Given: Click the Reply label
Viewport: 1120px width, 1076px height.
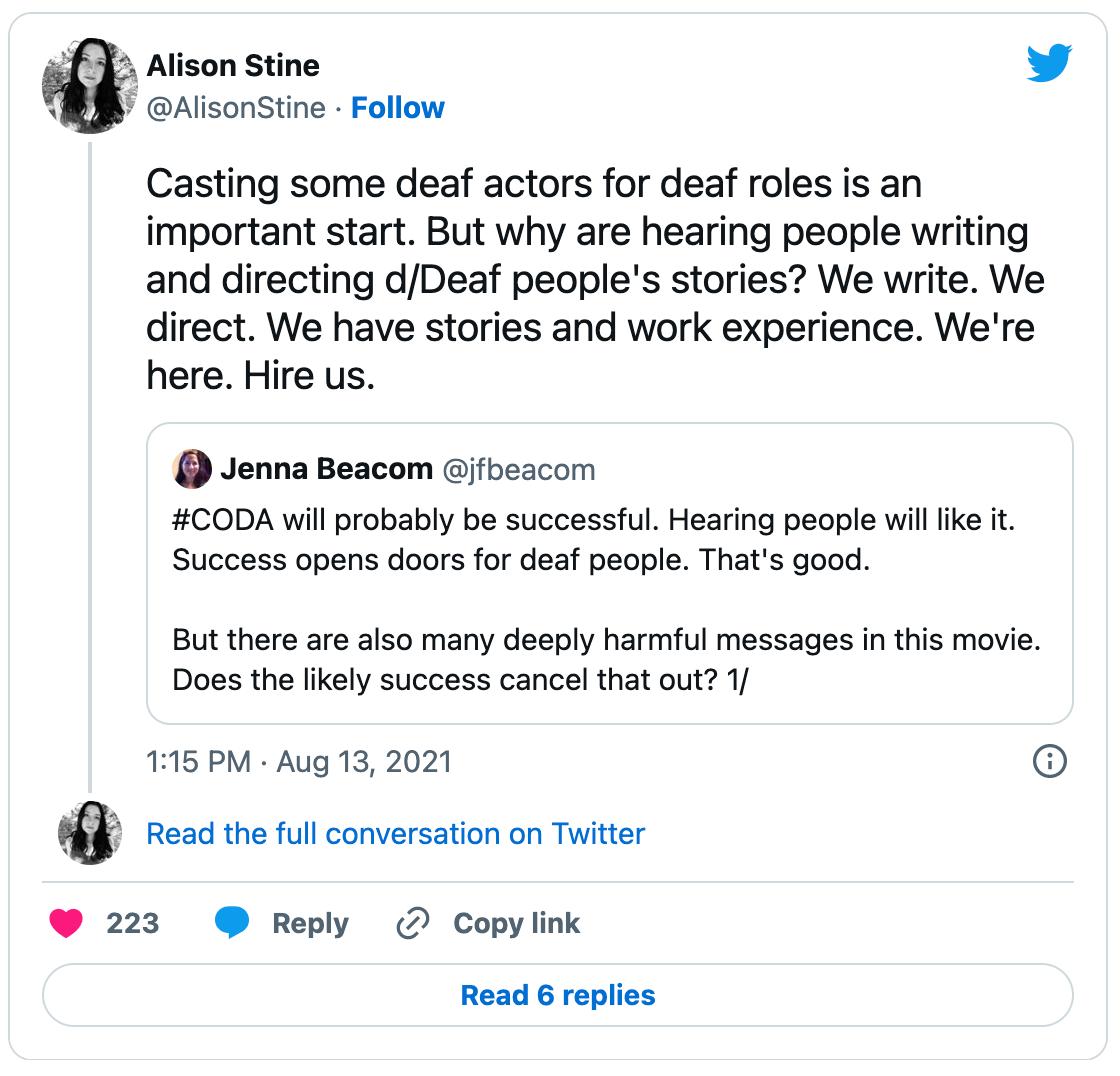Looking at the screenshot, I should point(310,924).
